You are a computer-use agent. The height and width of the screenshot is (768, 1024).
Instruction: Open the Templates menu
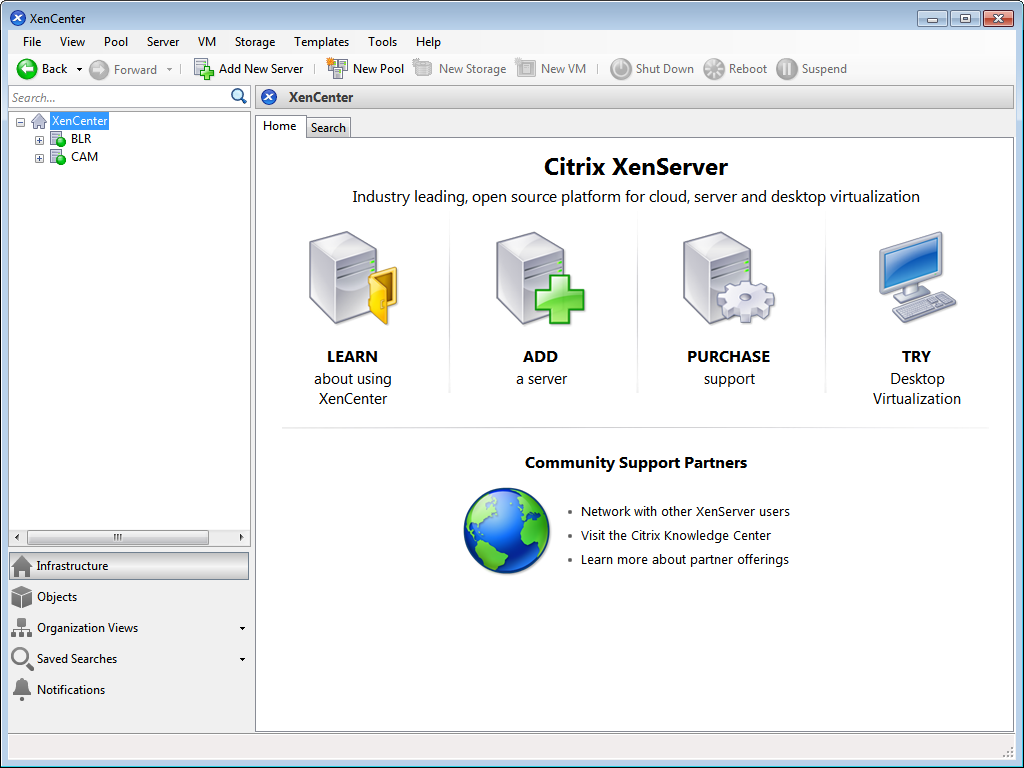pos(321,42)
